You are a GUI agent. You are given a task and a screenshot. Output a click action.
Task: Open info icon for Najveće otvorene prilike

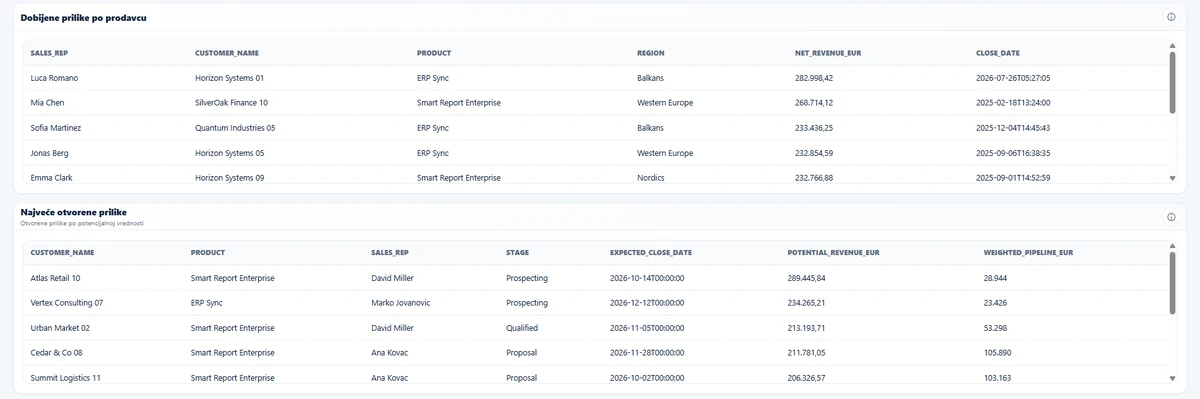[1171, 217]
